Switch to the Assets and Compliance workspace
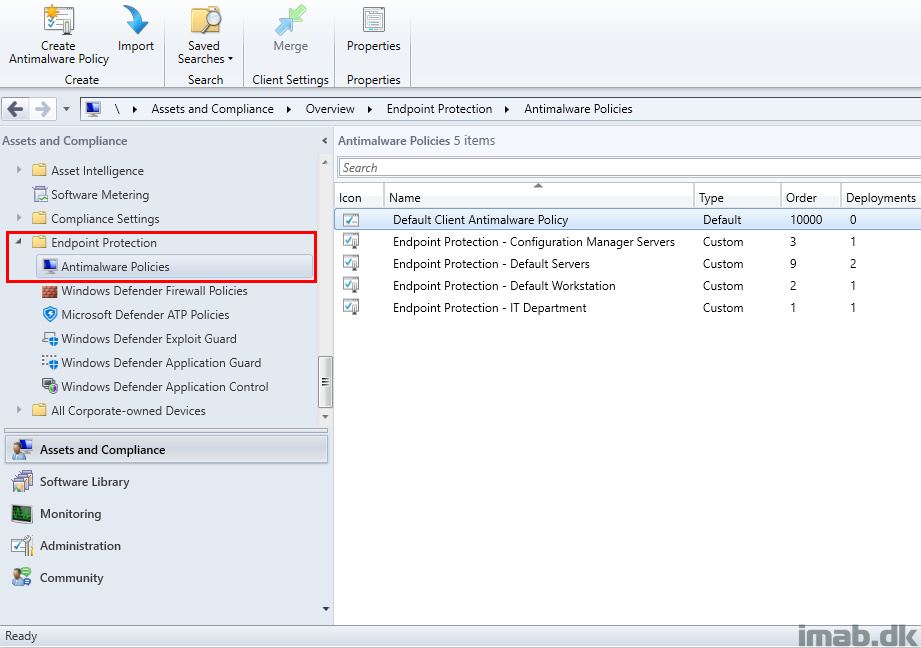 166,450
